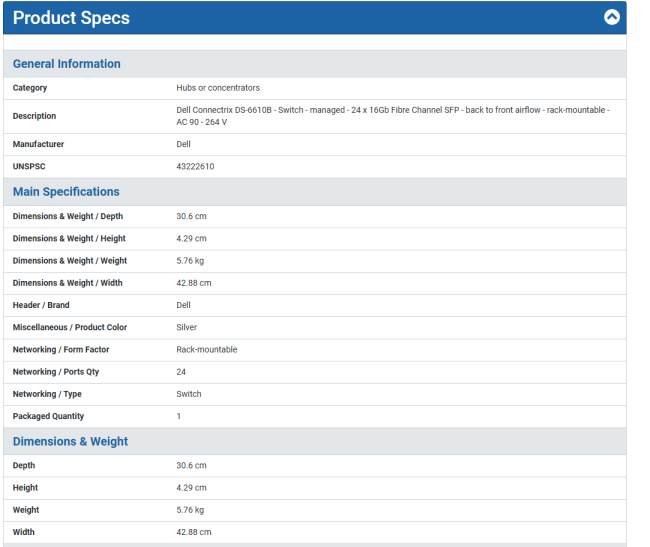Click the Dell Connectrix DS-6610B description text

(392, 115)
